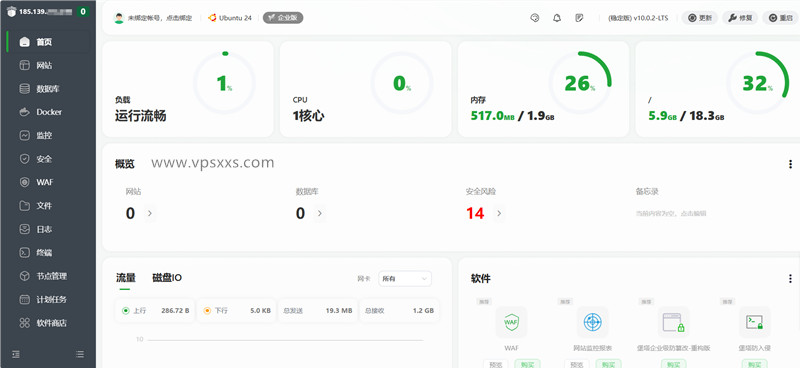Click the 软件商店 app store icon
The image size is (800, 368).
click(x=24, y=323)
